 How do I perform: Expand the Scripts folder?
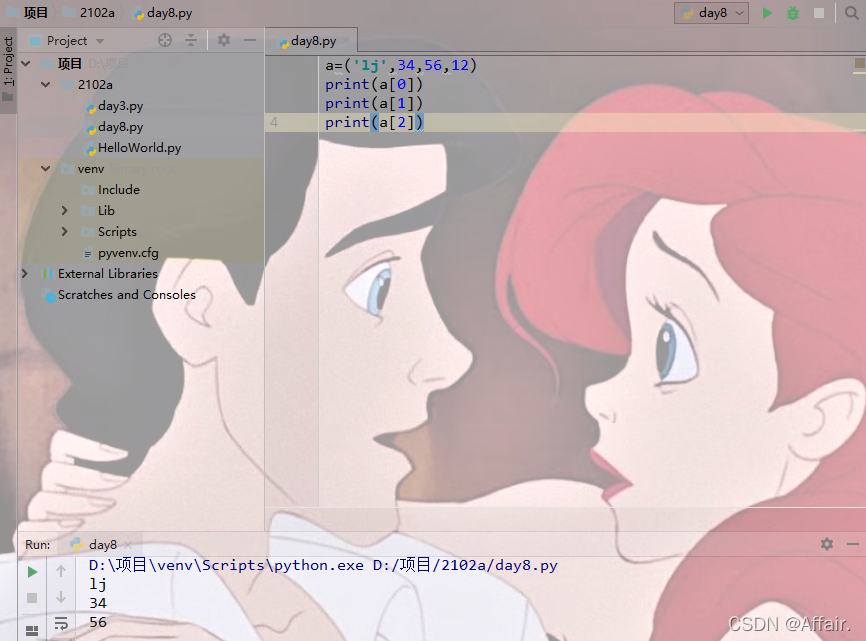[65, 231]
